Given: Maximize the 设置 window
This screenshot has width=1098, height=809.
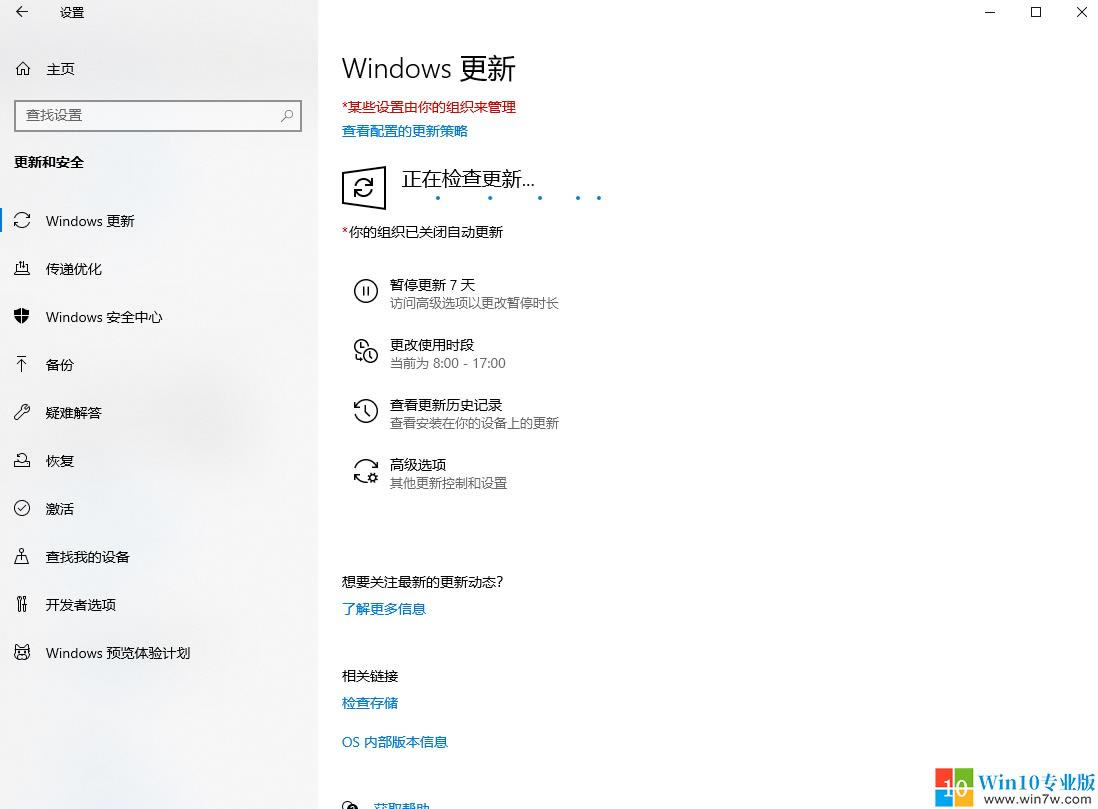Looking at the screenshot, I should tap(1036, 12).
